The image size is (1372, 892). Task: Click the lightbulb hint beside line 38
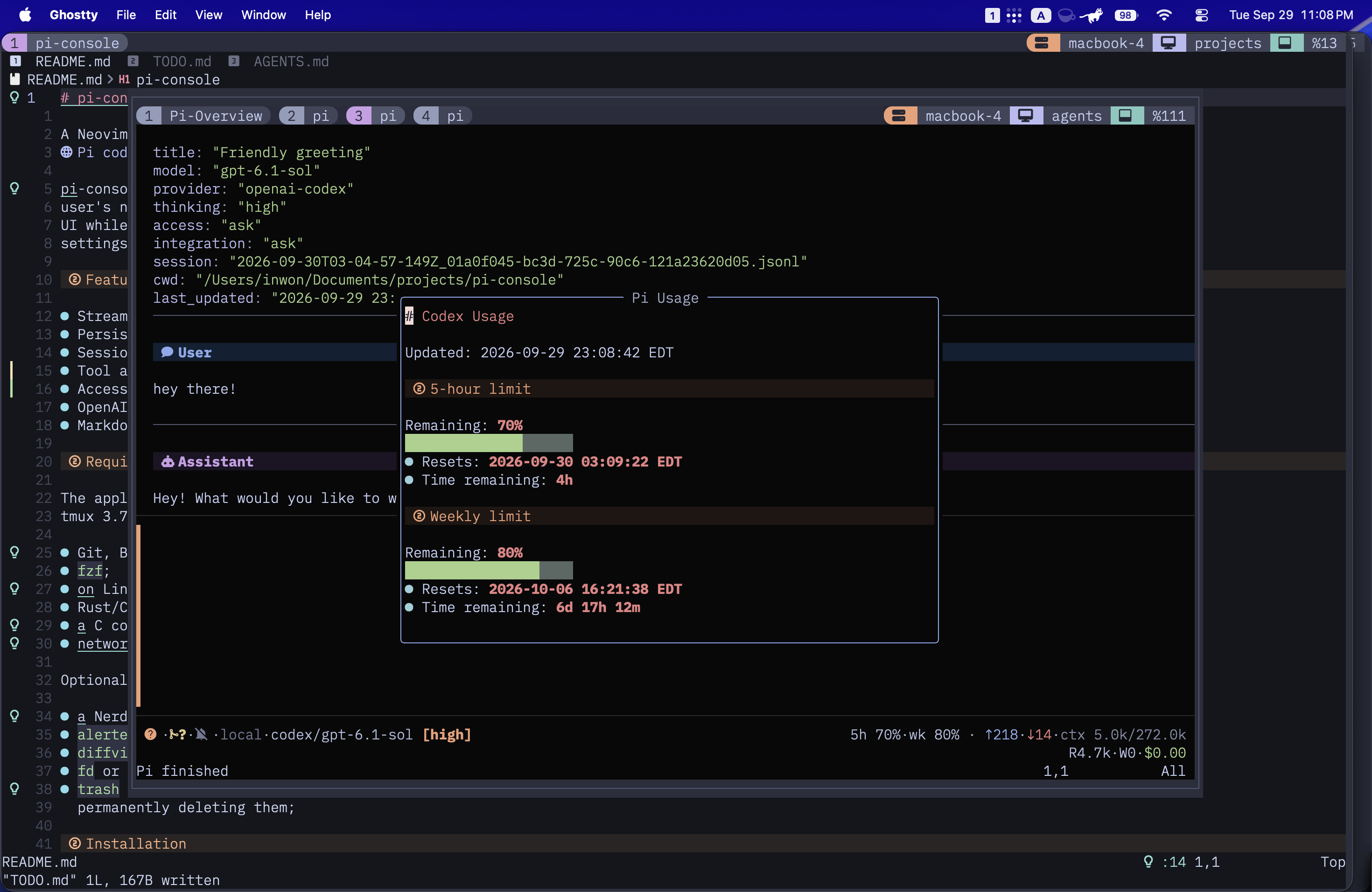[14, 788]
